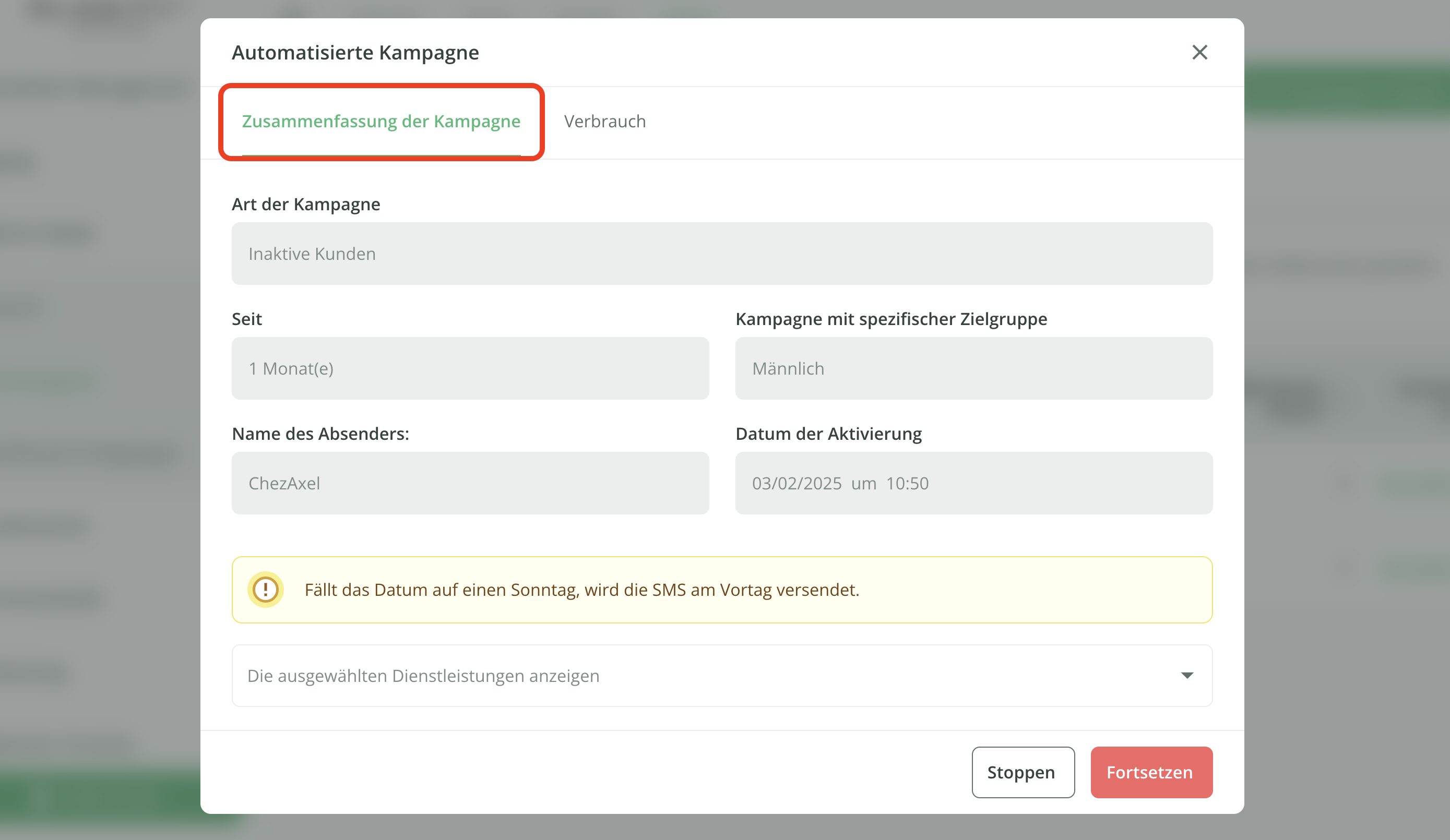Select the 1 Monat(e) field
Viewport: 1450px width, 840px height.
[470, 368]
